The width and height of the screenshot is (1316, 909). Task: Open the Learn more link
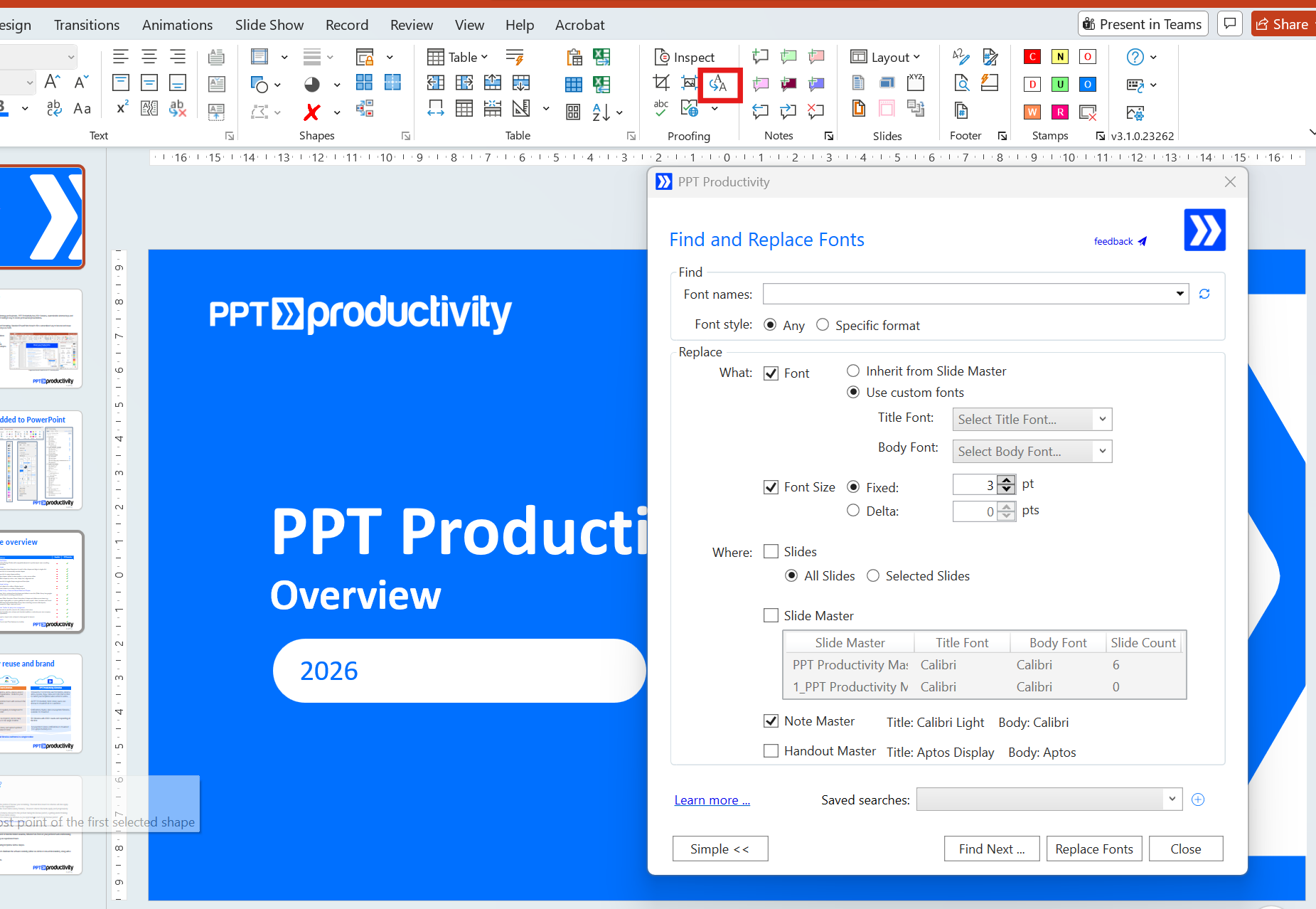tap(712, 800)
